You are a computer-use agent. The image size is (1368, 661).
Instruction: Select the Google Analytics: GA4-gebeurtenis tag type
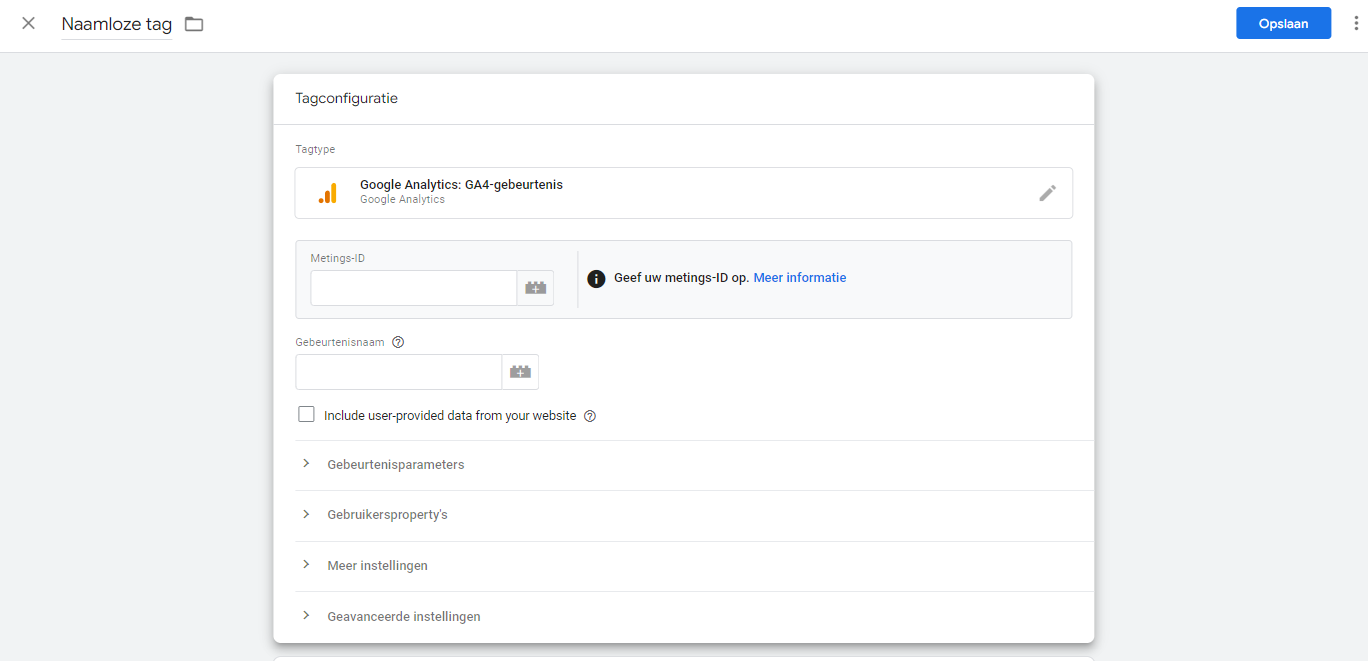(x=683, y=193)
